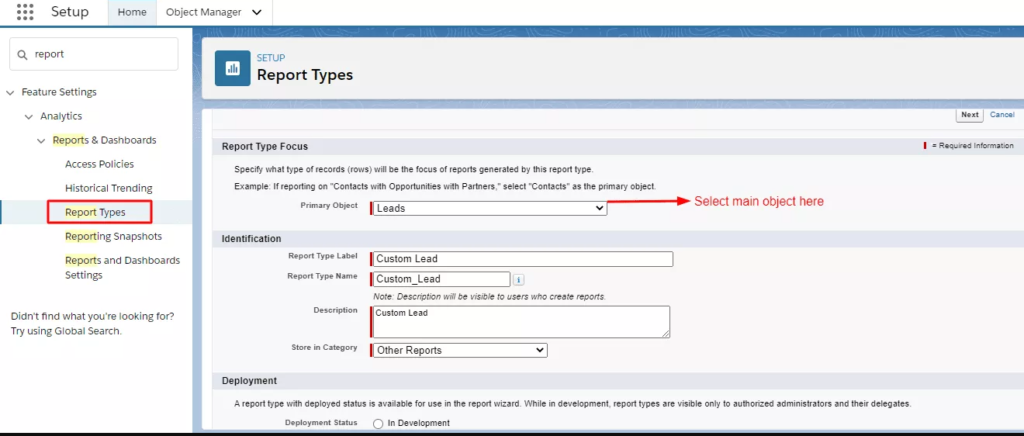Open the Store in Category dropdown

[x=460, y=350]
